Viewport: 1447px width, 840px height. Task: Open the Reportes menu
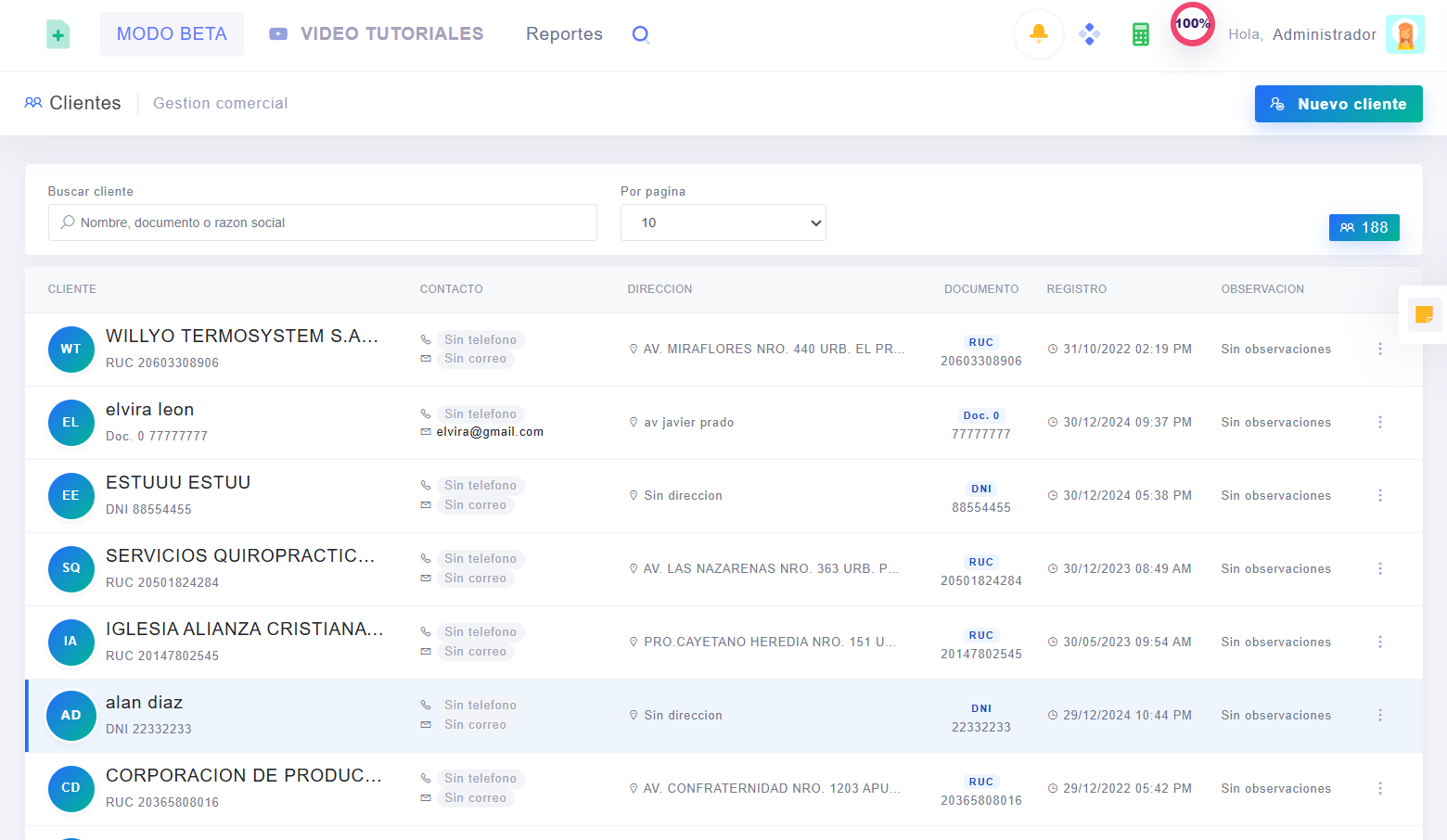click(564, 34)
